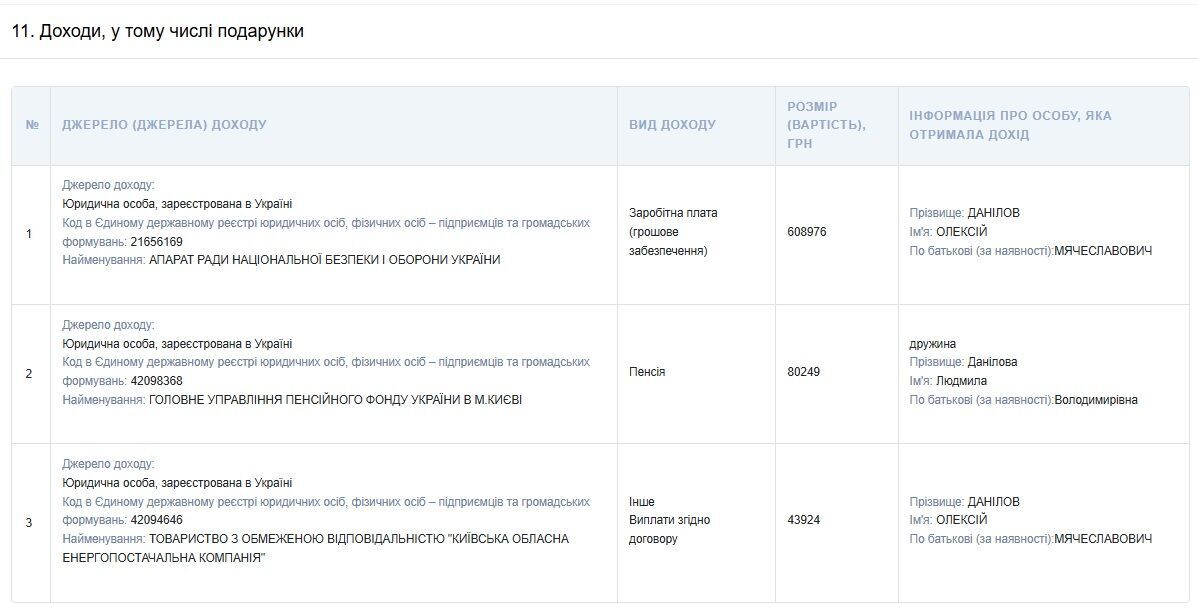Click name 'ГОЛОВНЕ УПРАВЛІННЯ ПЕНСІЙНОГО ФОНДУ УКРАЇНИ В М.КИЄВІ'
Image resolution: width=1198 pixels, height=611 pixels.
coord(335,399)
